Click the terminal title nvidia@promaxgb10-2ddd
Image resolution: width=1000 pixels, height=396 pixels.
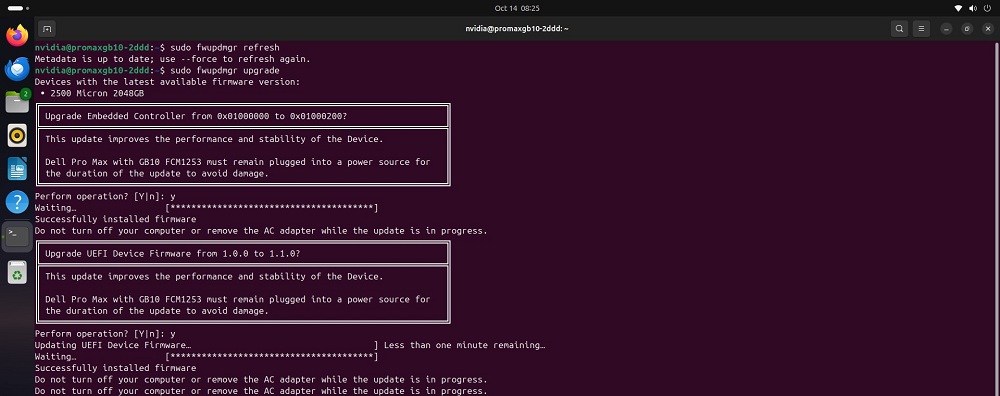pos(517,29)
